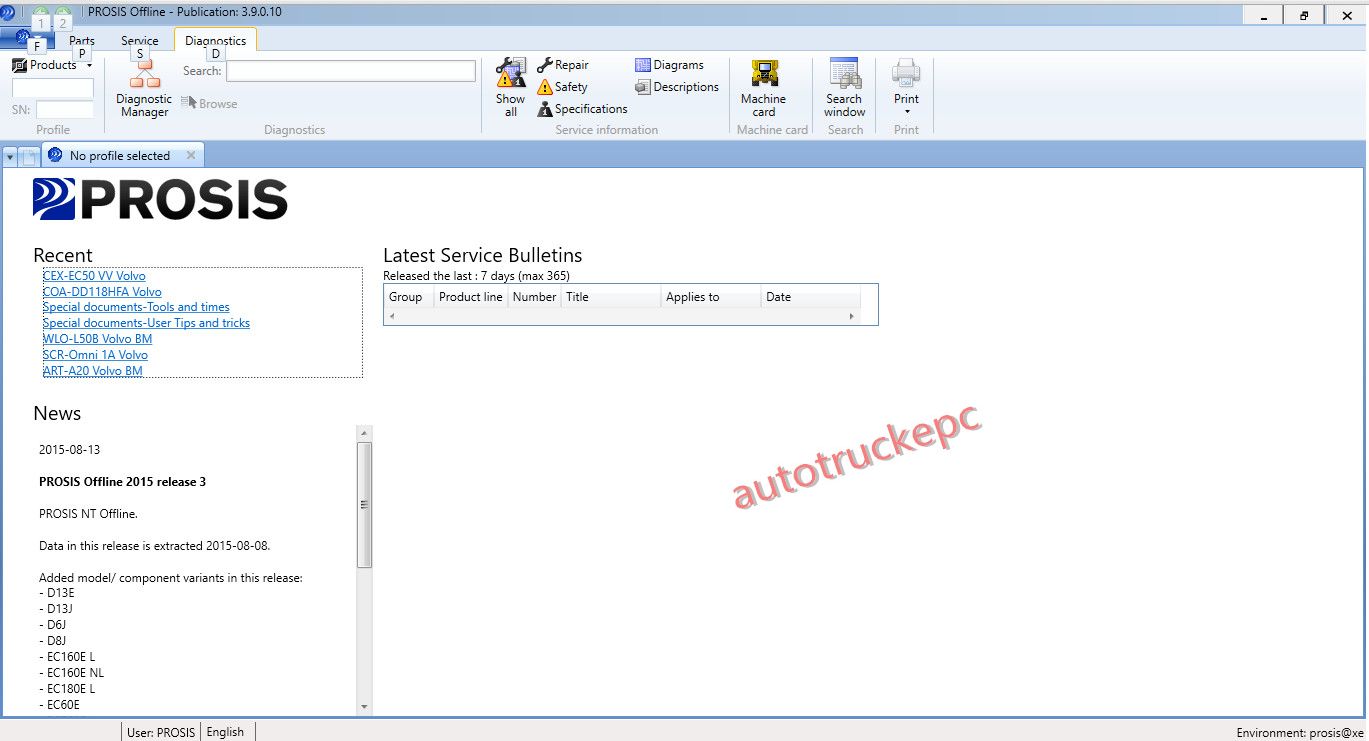Open Diagrams service information
The image size is (1369, 741).
click(669, 65)
